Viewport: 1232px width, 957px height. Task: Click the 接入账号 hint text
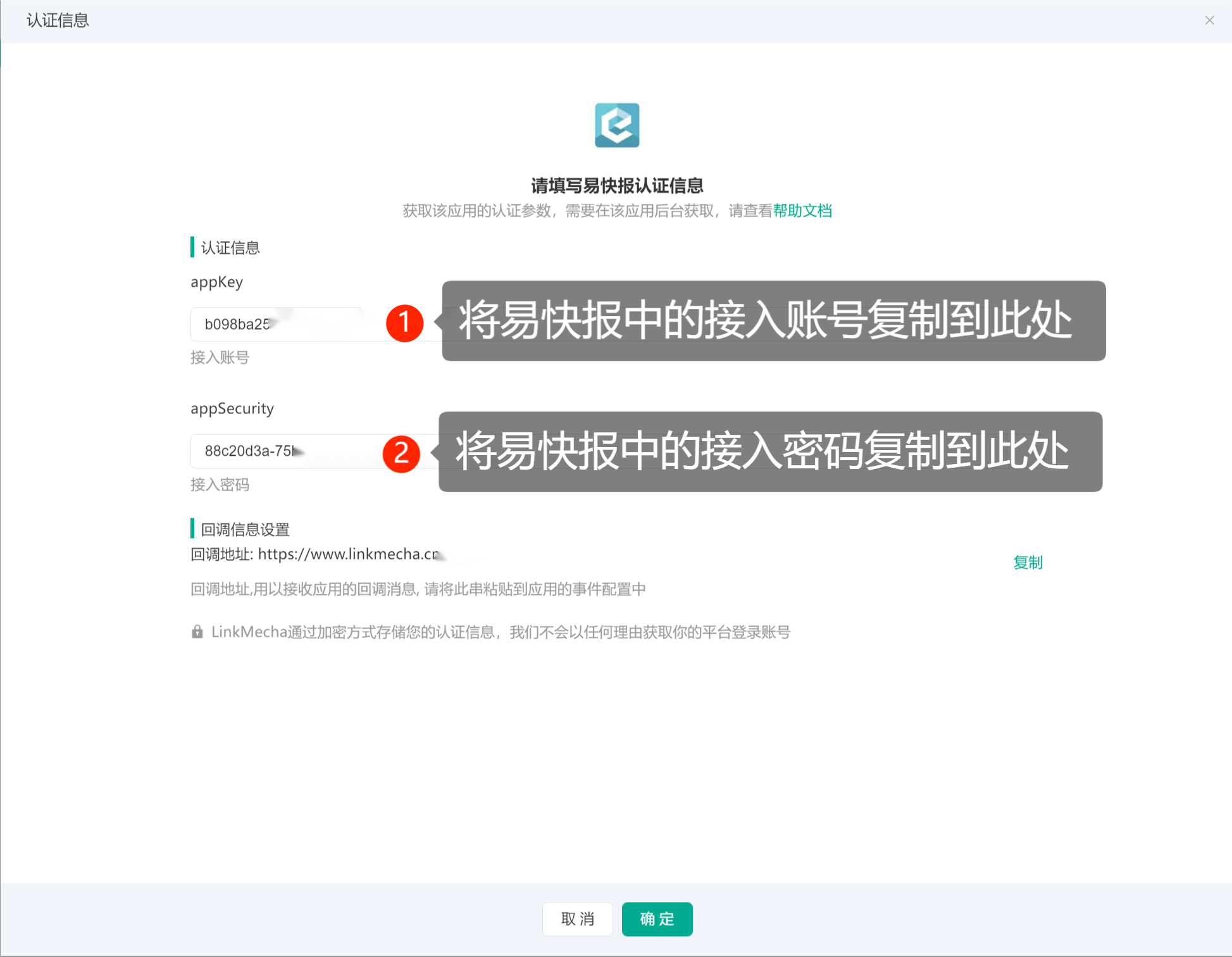(x=220, y=358)
